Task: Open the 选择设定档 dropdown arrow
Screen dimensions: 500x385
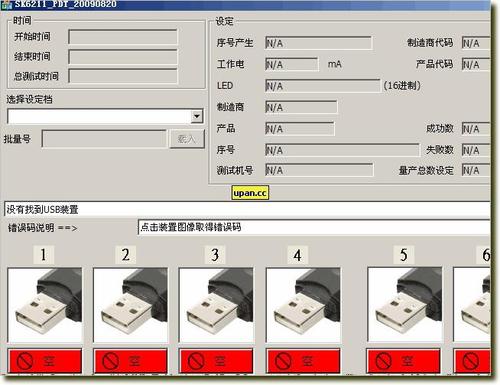Action: 197,116
